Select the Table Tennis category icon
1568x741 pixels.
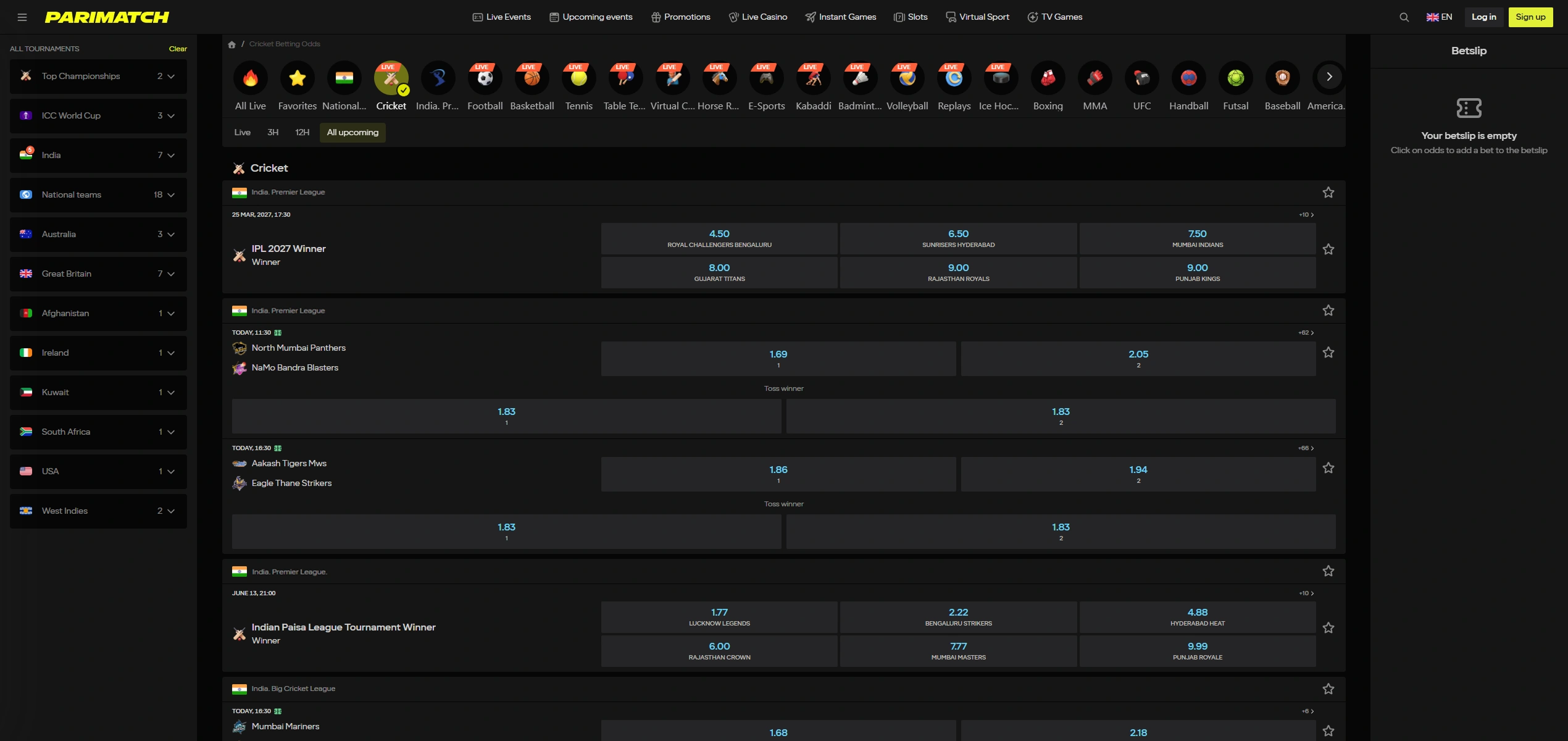pyautogui.click(x=626, y=78)
